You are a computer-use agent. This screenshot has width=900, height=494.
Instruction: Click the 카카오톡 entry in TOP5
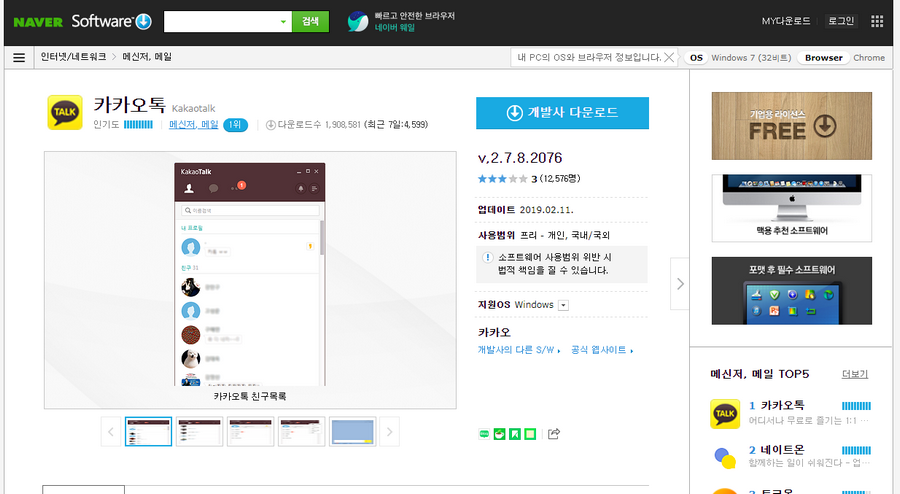coord(782,405)
